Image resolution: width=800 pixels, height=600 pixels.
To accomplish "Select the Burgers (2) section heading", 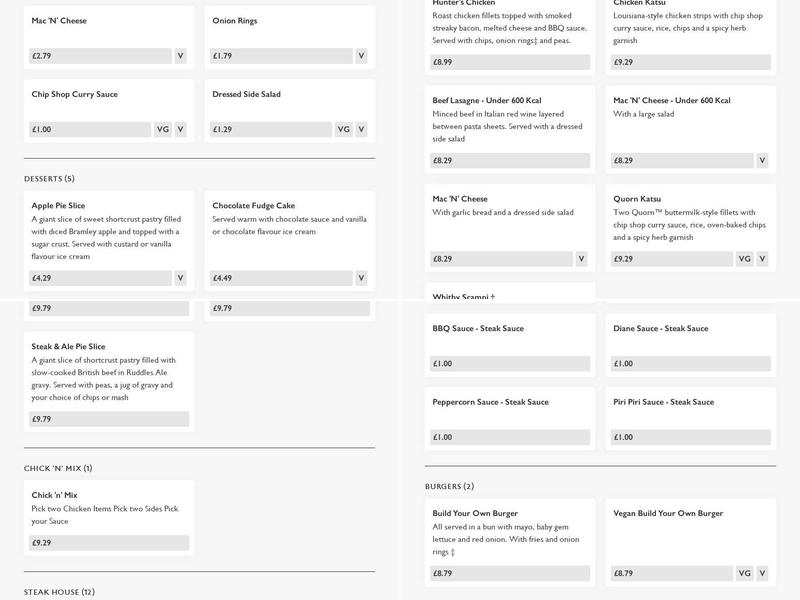I will (x=449, y=487).
